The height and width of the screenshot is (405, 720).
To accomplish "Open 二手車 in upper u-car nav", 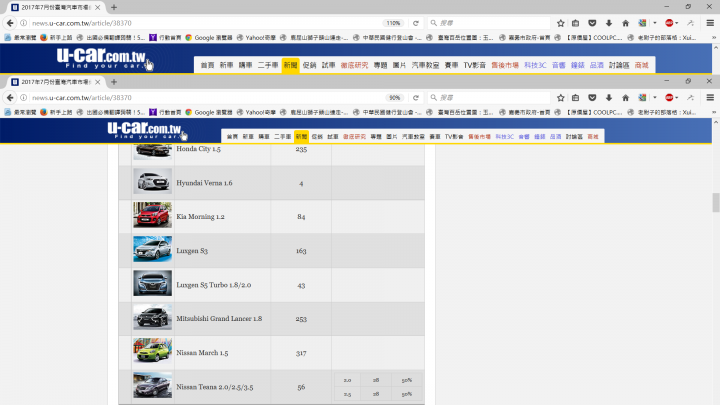I will click(268, 65).
